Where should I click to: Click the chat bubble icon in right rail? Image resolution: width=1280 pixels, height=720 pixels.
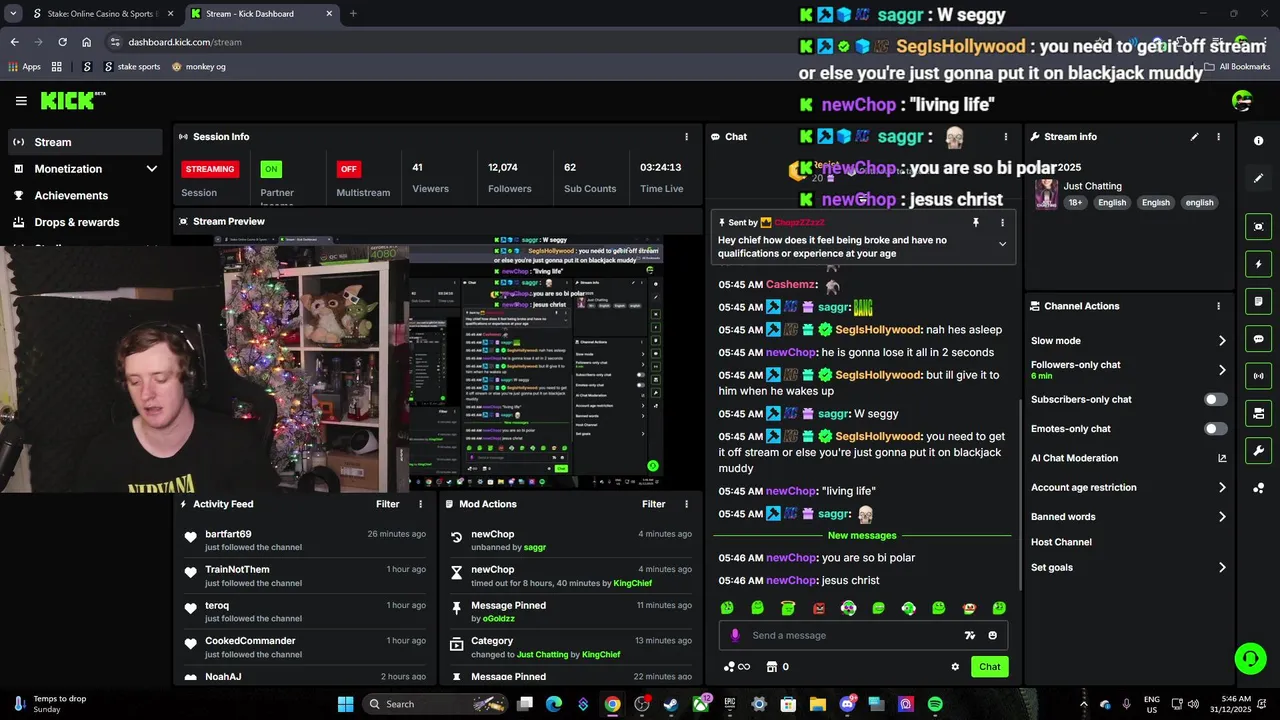tap(1258, 339)
